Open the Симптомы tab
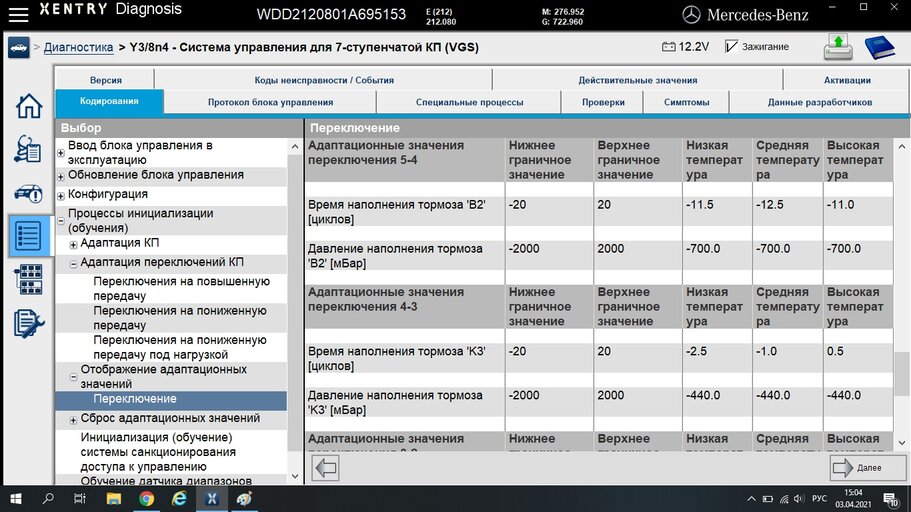Image resolution: width=911 pixels, height=512 pixels. point(686,102)
